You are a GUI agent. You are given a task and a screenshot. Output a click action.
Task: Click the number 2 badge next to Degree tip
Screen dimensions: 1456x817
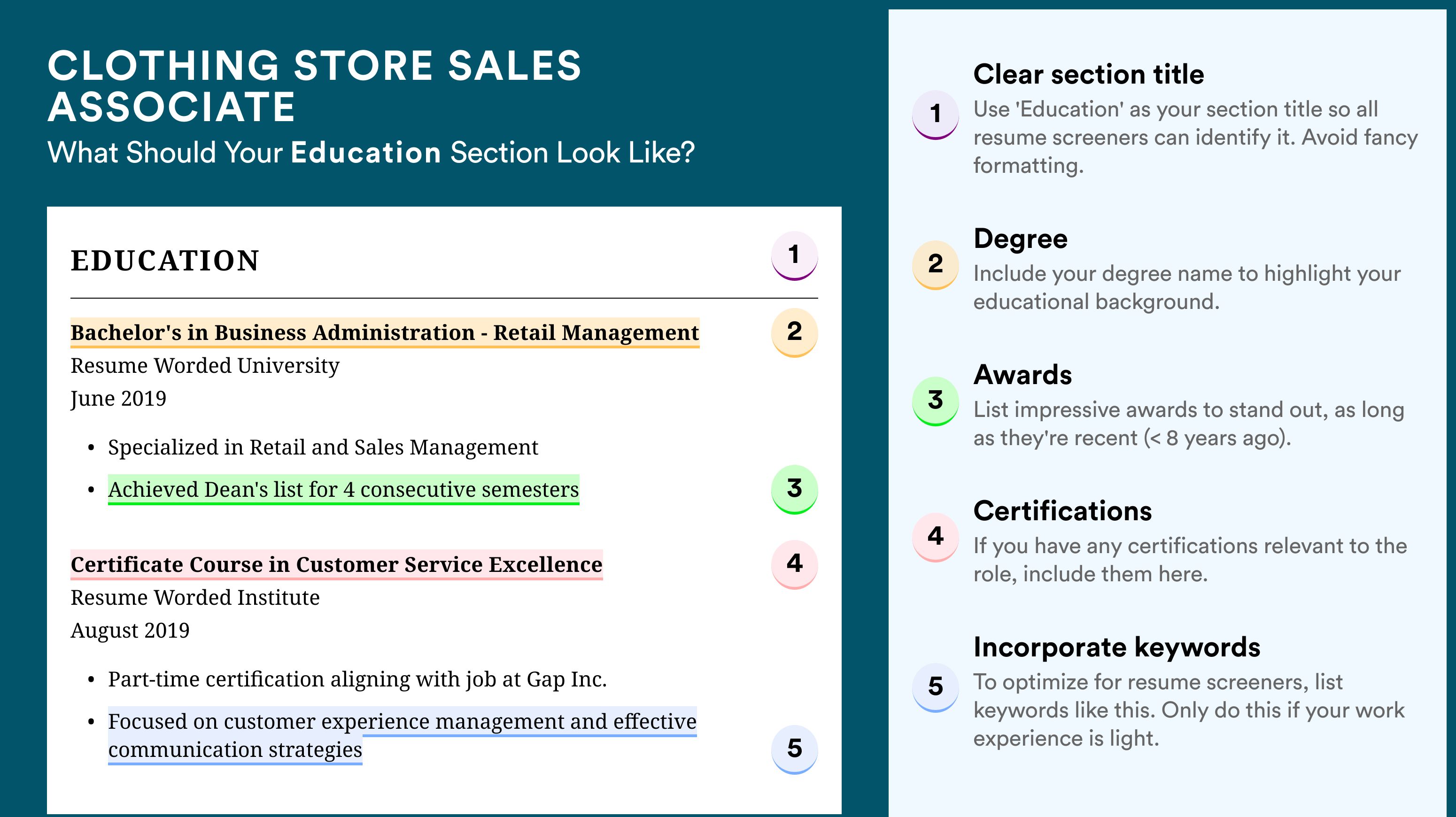[x=936, y=265]
